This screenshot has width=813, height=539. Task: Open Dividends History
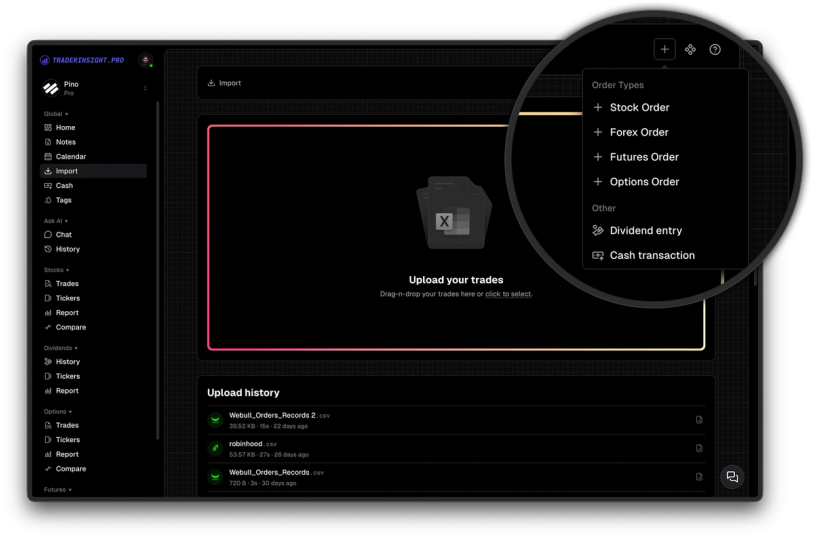point(93,362)
